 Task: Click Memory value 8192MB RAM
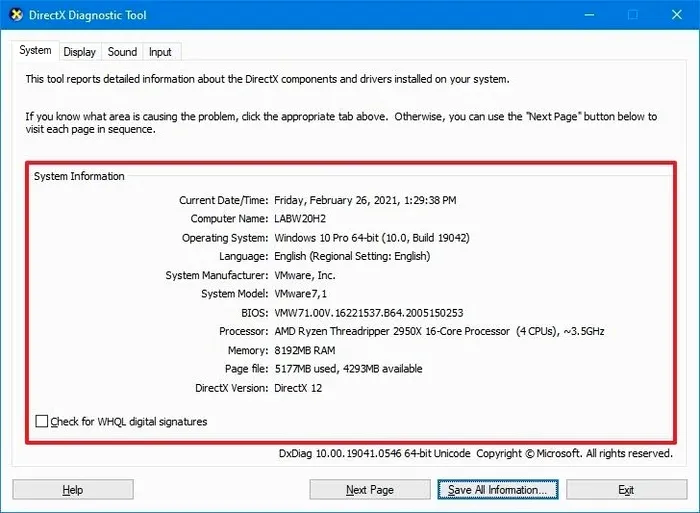305,350
